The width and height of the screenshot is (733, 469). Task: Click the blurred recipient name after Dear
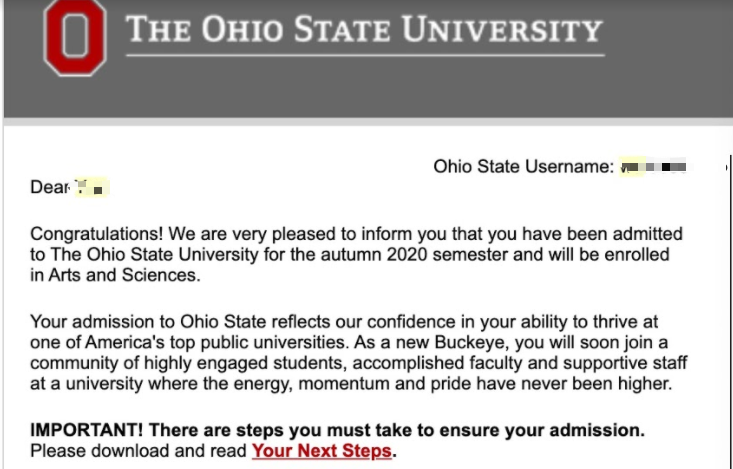91,187
